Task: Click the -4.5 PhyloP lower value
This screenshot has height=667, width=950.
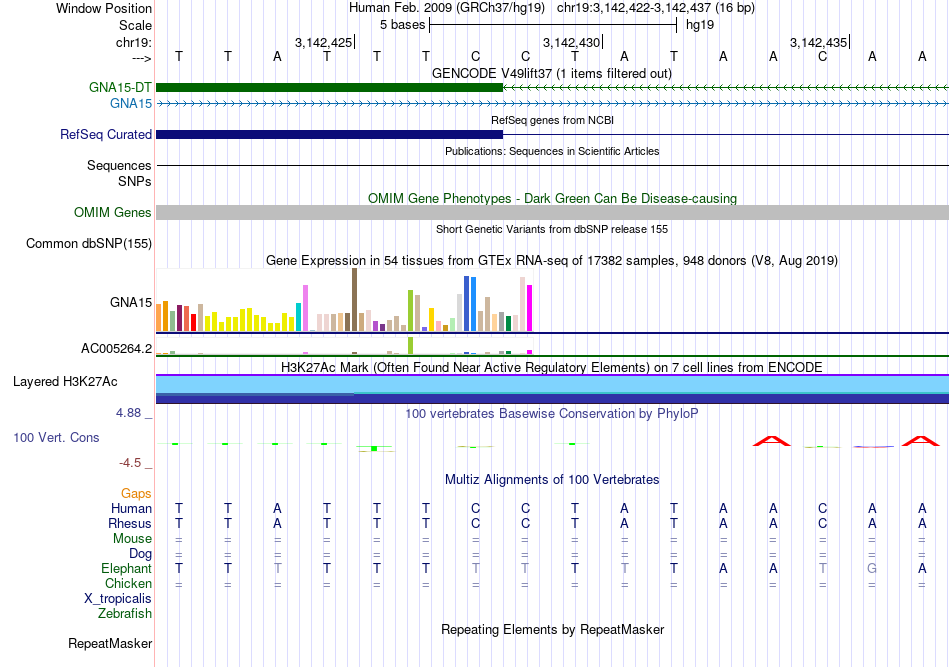Action: point(130,463)
